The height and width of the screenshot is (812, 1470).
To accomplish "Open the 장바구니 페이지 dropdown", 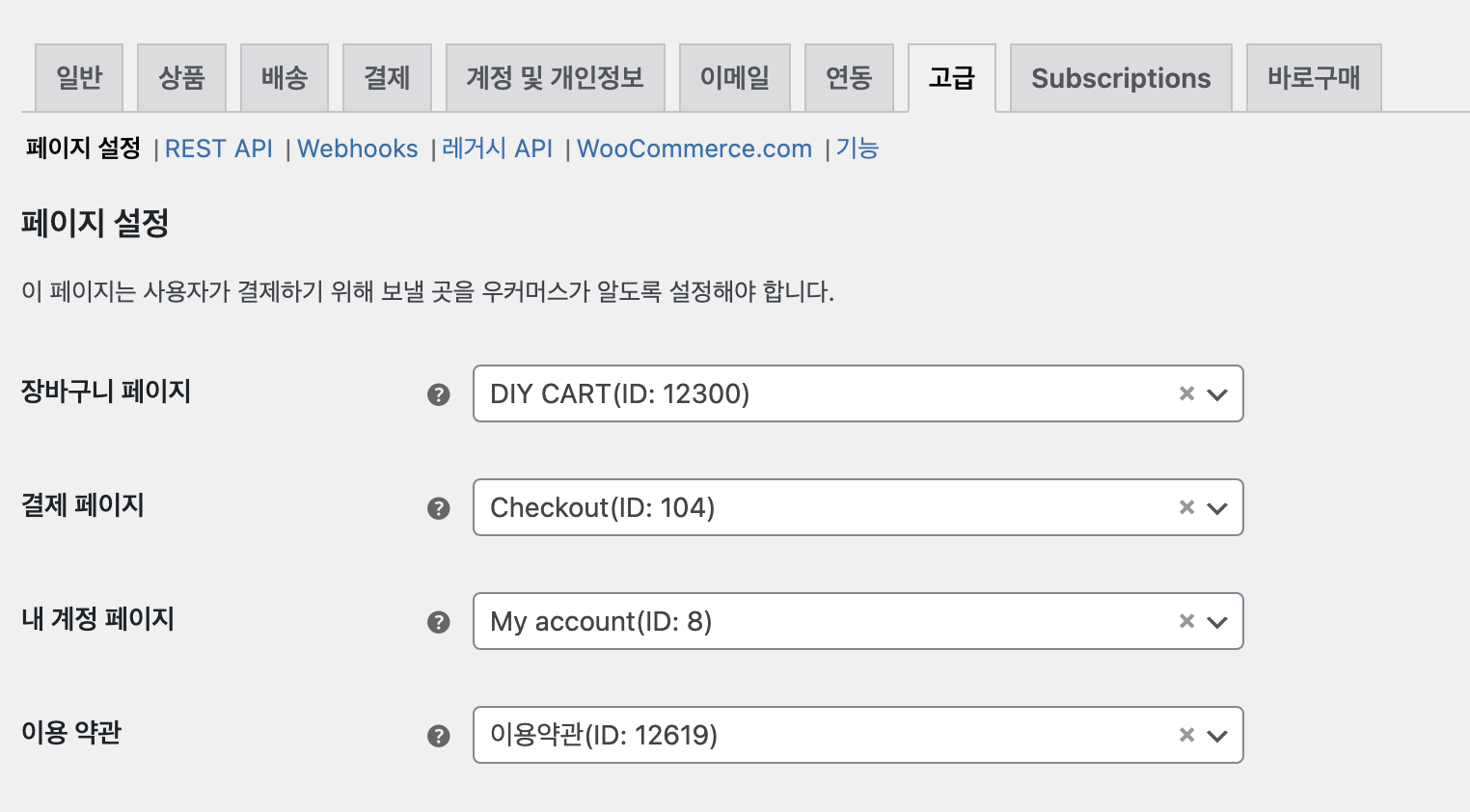I will coord(1217,394).
